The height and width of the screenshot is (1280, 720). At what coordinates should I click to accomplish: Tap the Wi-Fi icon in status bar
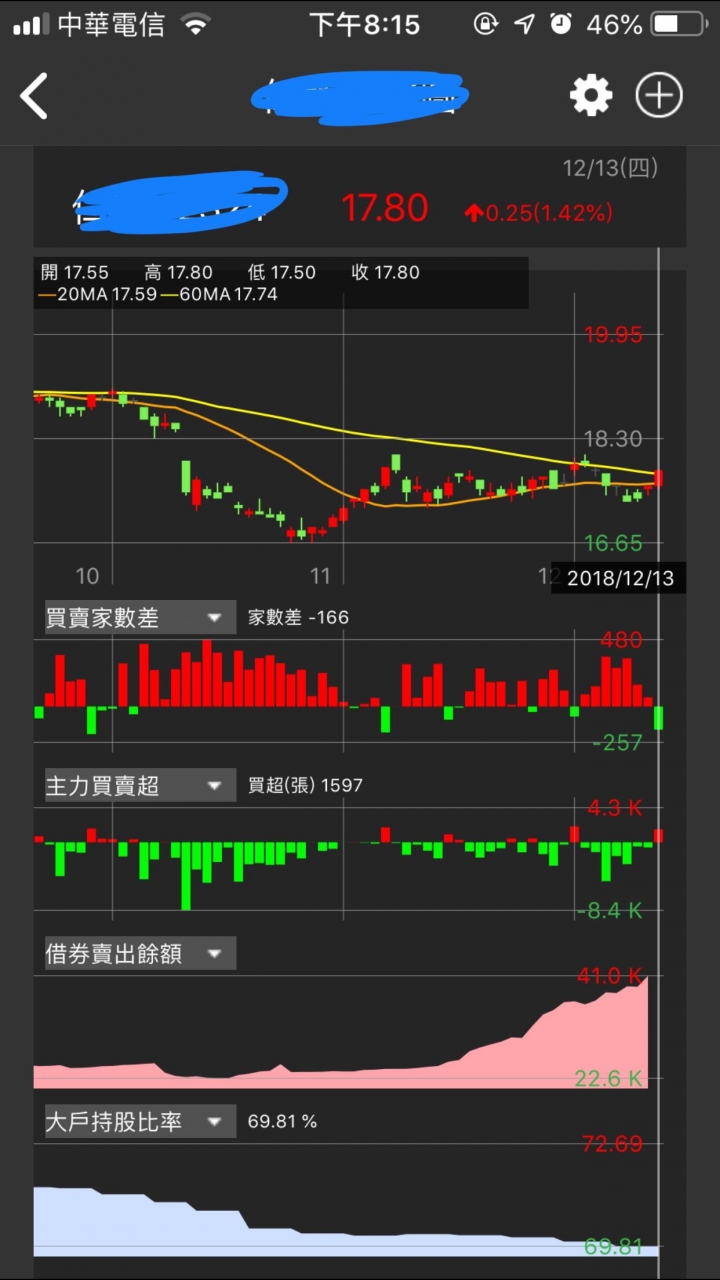196,24
